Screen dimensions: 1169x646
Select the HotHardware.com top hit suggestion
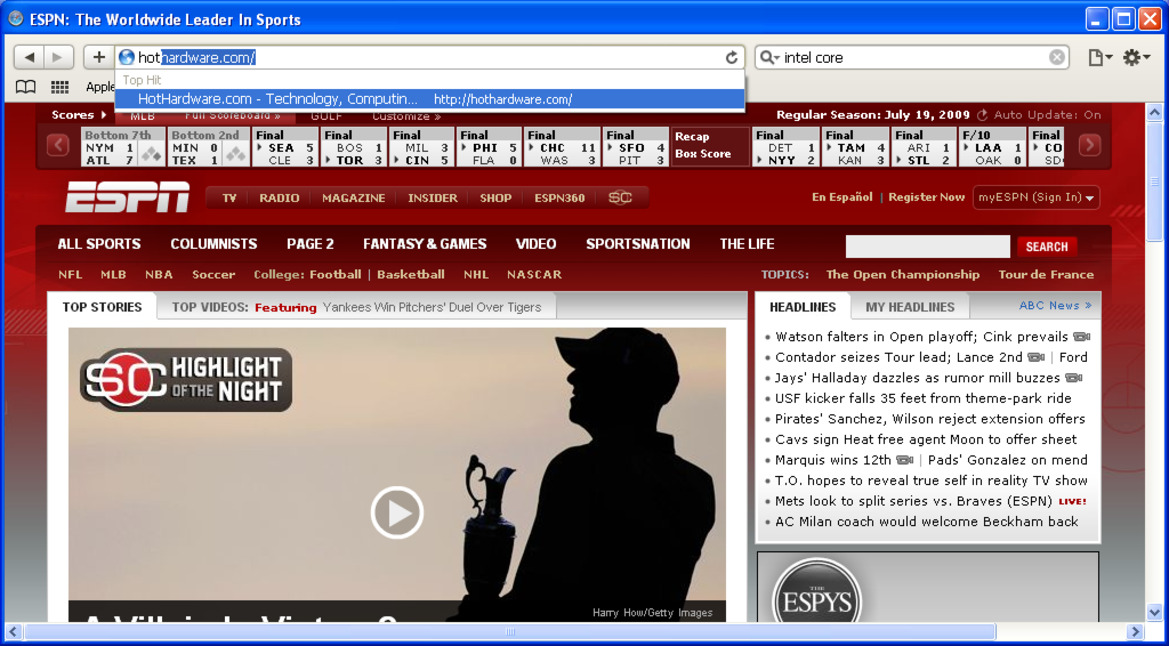tap(429, 98)
